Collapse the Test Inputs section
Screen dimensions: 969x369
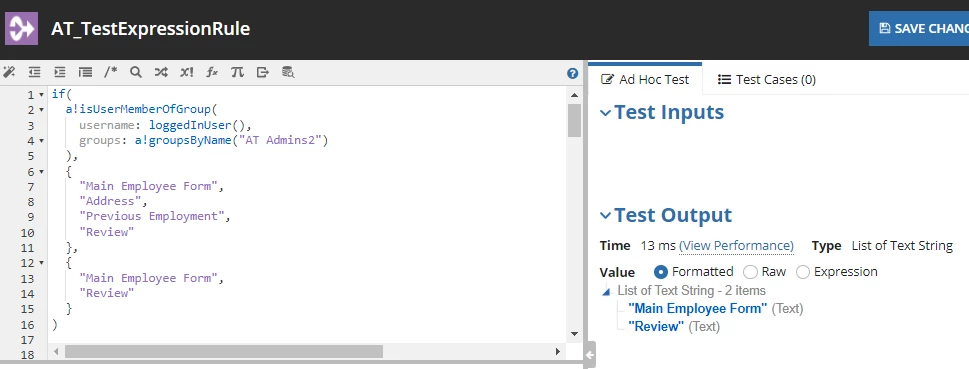pyautogui.click(x=606, y=112)
